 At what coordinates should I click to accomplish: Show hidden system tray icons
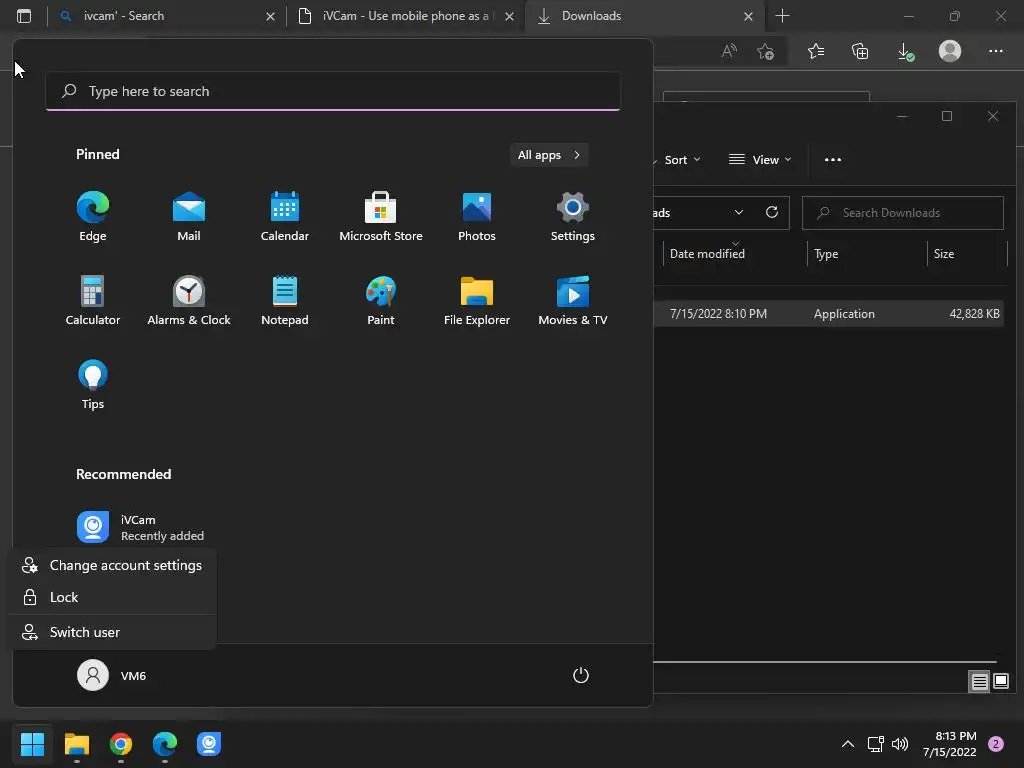click(848, 744)
